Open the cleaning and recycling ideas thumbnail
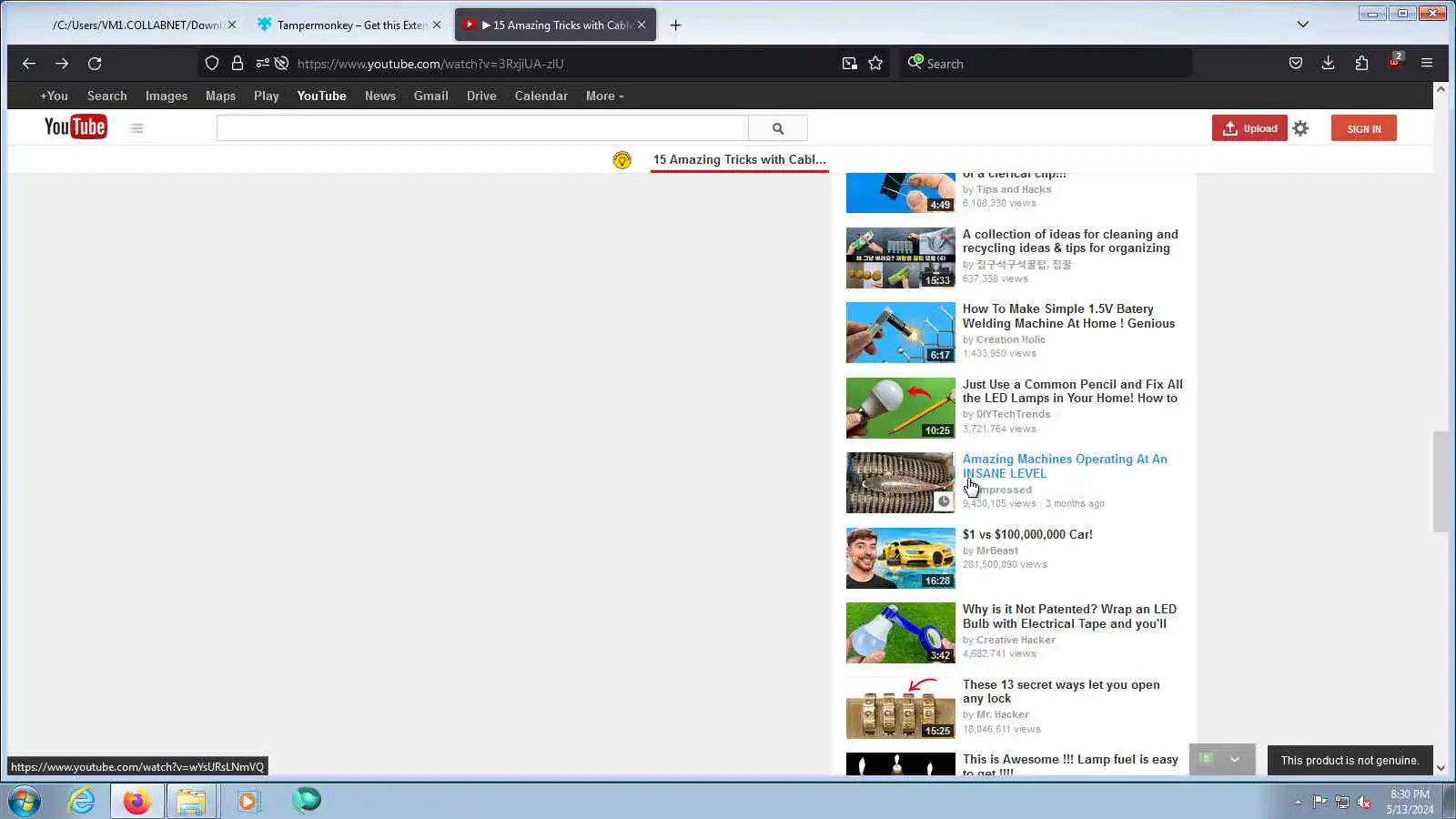1456x819 pixels. tap(901, 258)
